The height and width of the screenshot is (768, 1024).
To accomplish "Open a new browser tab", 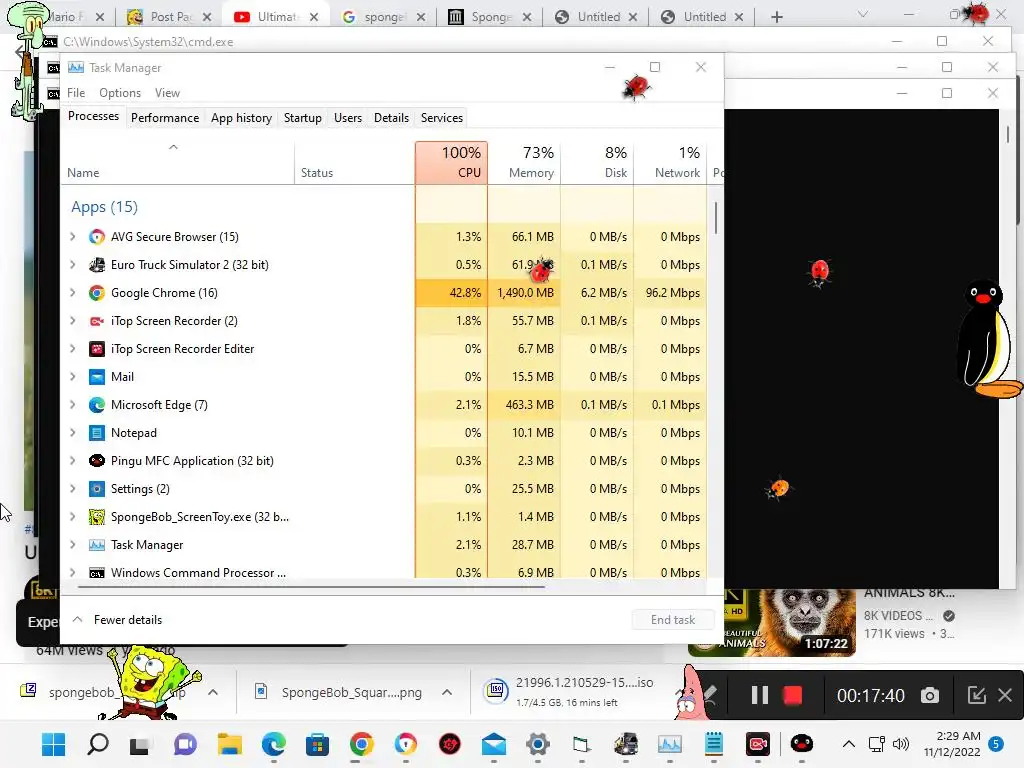I will (776, 17).
